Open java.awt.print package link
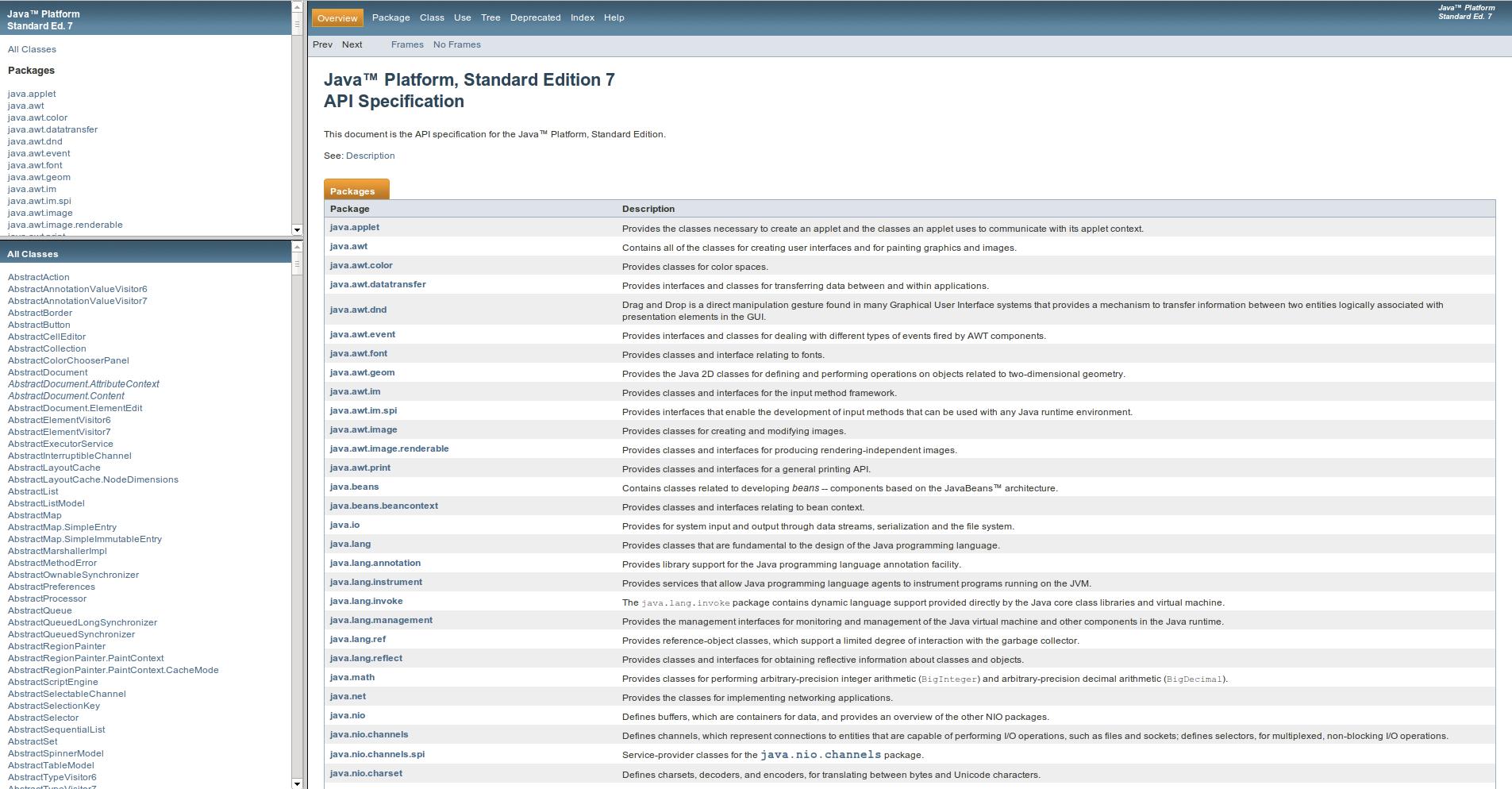 (360, 468)
